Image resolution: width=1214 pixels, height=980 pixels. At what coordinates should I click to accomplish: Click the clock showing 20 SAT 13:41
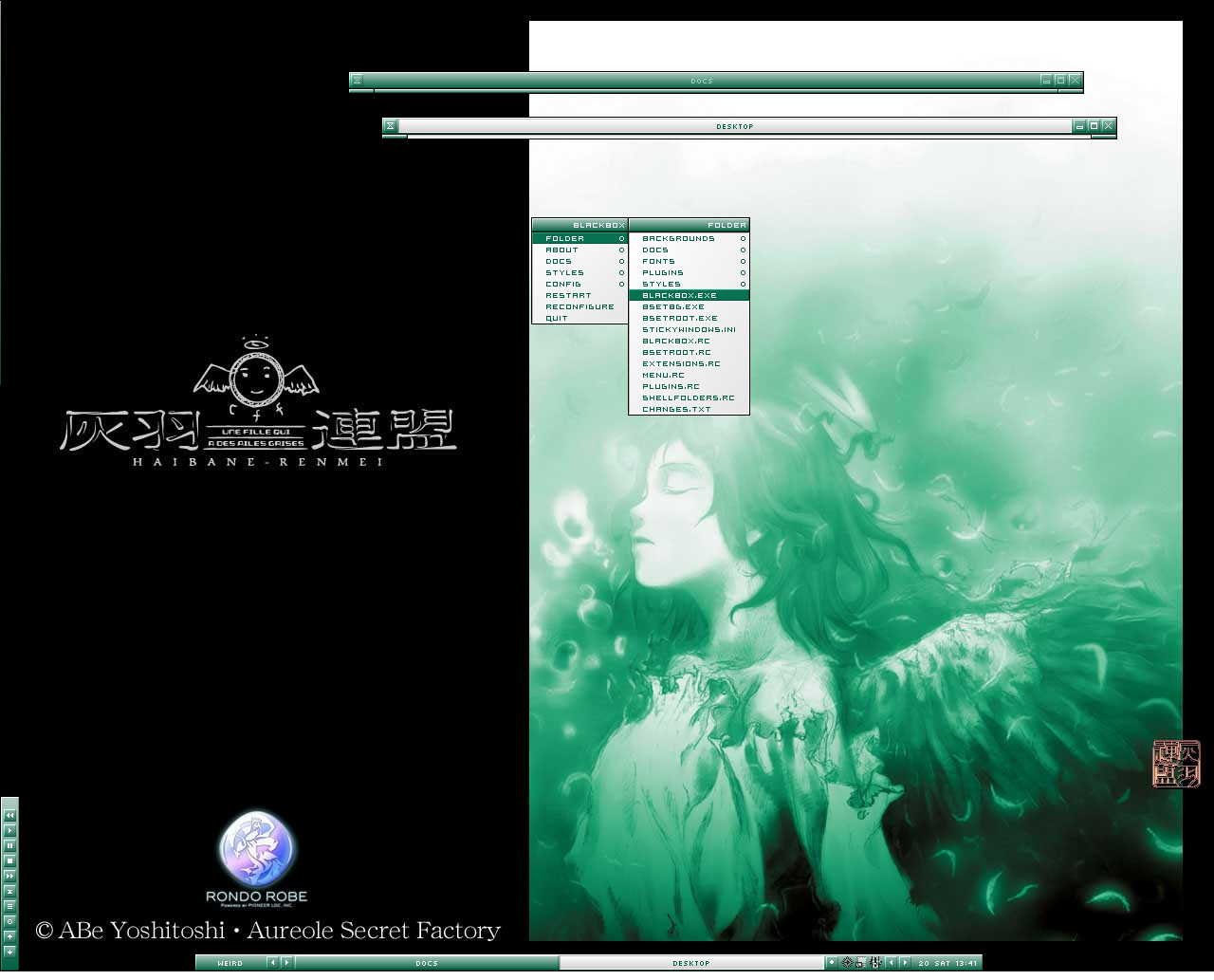[x=947, y=963]
